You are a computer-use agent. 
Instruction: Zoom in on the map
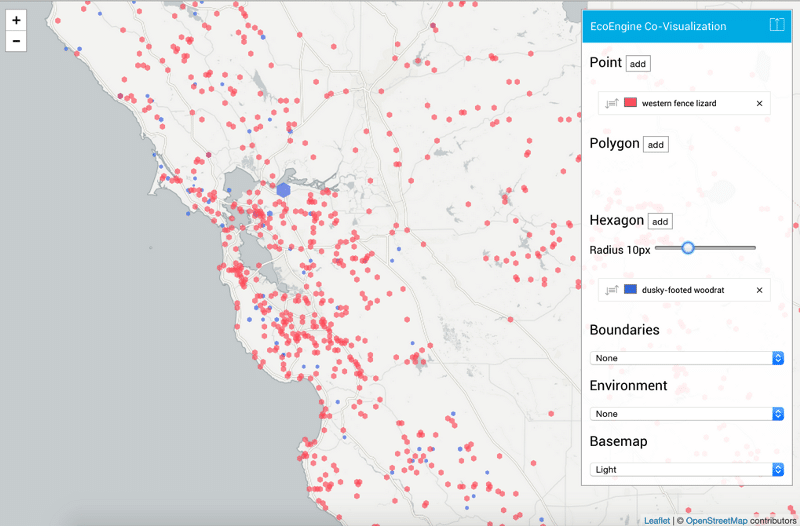[16, 20]
